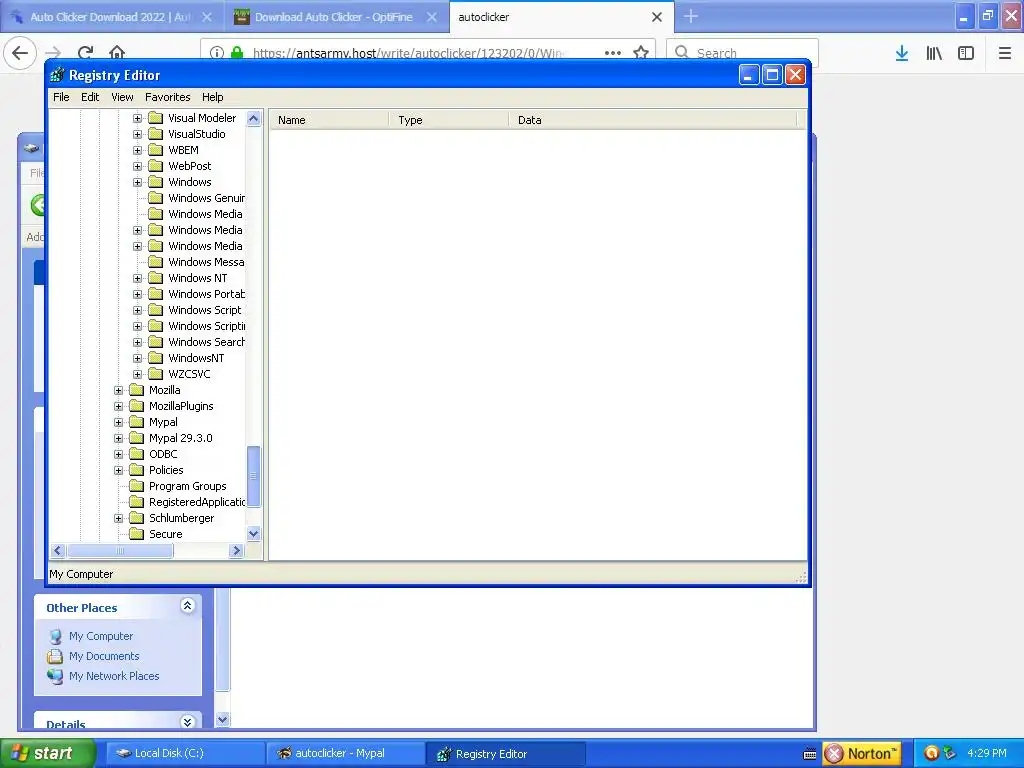
Task: Click the tree vertical scrollbar thumb
Action: point(253,476)
